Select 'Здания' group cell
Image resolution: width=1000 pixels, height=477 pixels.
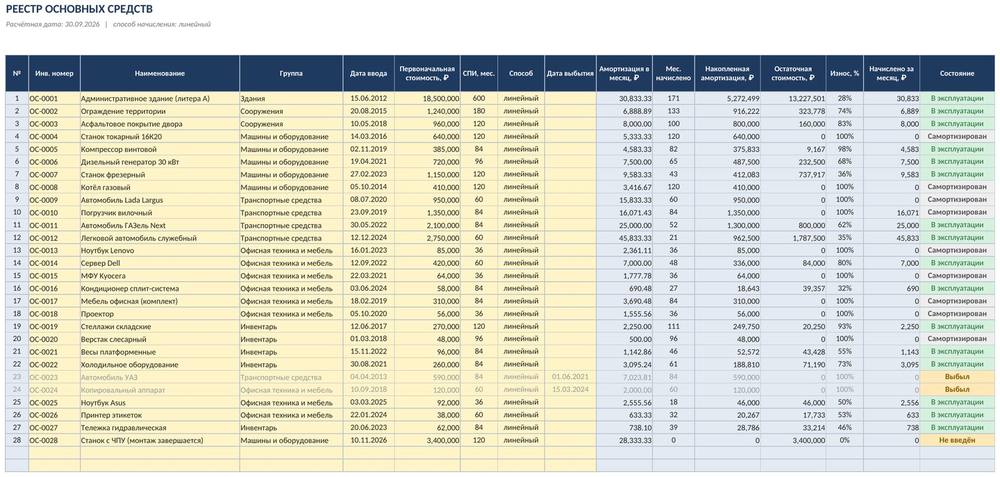(x=291, y=99)
